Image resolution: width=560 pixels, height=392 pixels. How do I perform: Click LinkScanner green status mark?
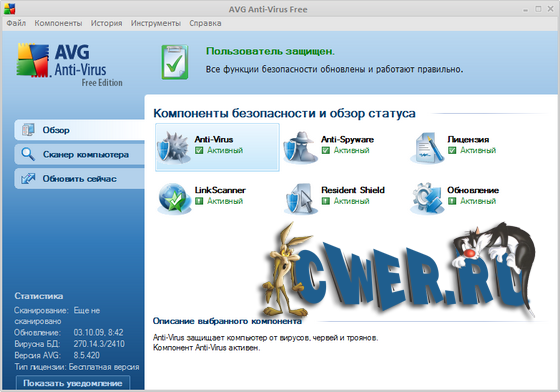tap(199, 201)
